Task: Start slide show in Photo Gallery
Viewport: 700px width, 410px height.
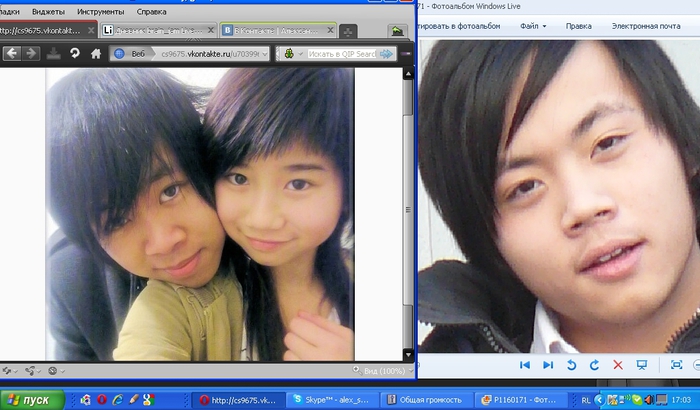Action: click(642, 365)
